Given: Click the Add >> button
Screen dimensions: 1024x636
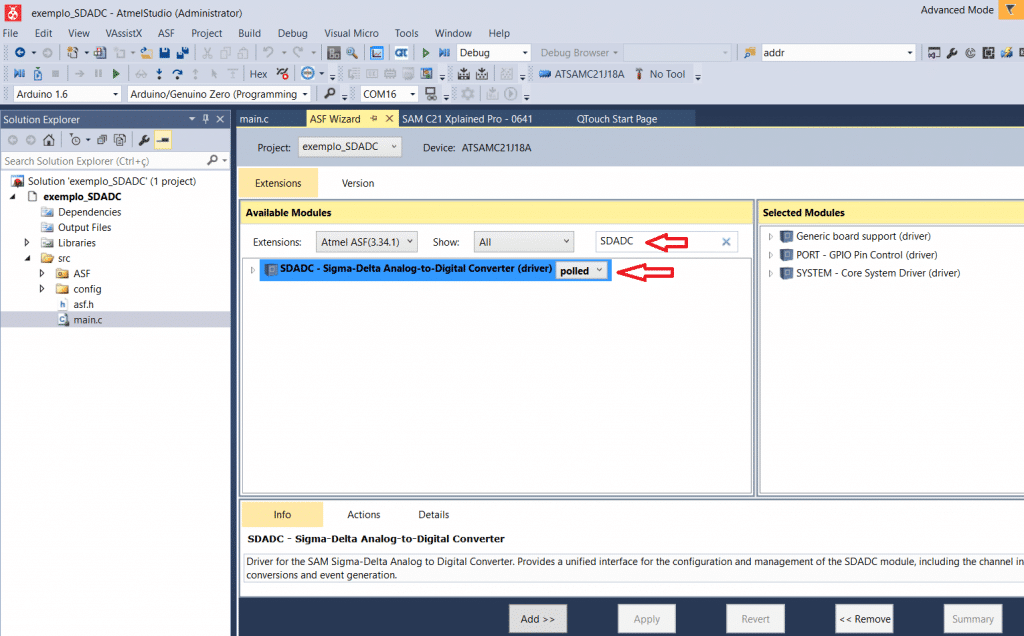Looking at the screenshot, I should [537, 619].
